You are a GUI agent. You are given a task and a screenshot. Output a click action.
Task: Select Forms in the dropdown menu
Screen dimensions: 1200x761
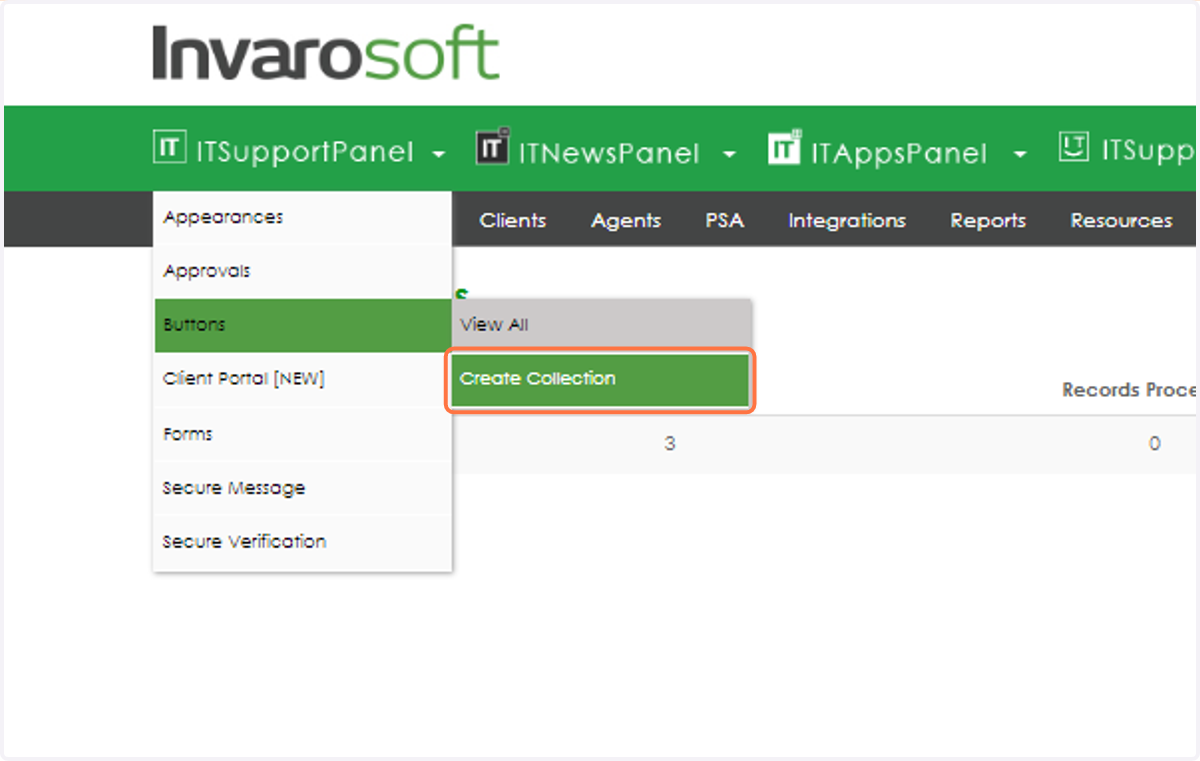[x=303, y=434]
